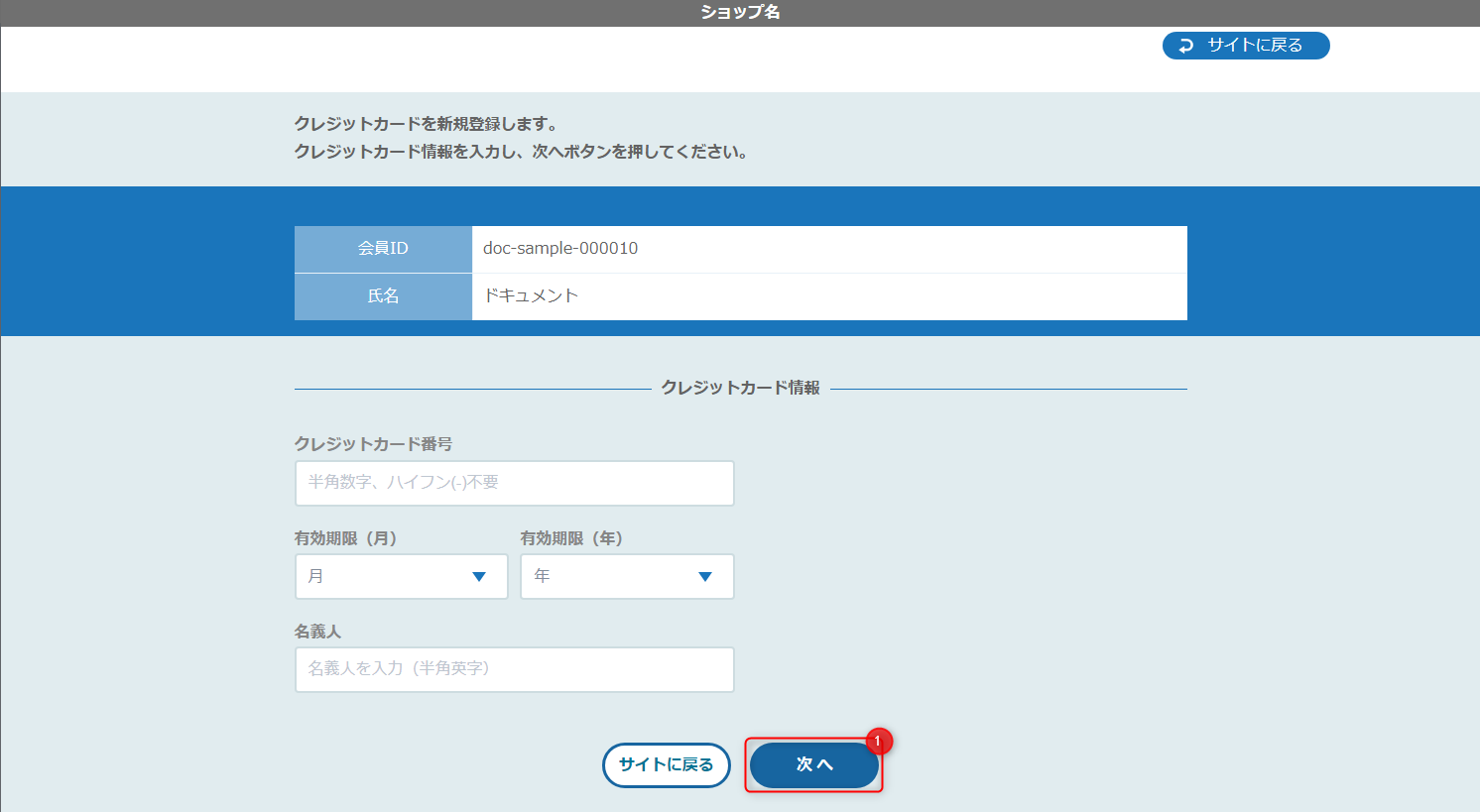Open the 有効期限（月） month selector
1480x812 pixels.
401,576
